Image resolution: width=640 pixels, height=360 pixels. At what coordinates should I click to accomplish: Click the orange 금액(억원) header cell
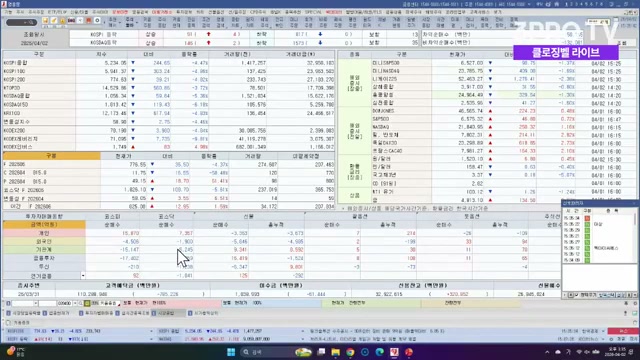pos(44,224)
